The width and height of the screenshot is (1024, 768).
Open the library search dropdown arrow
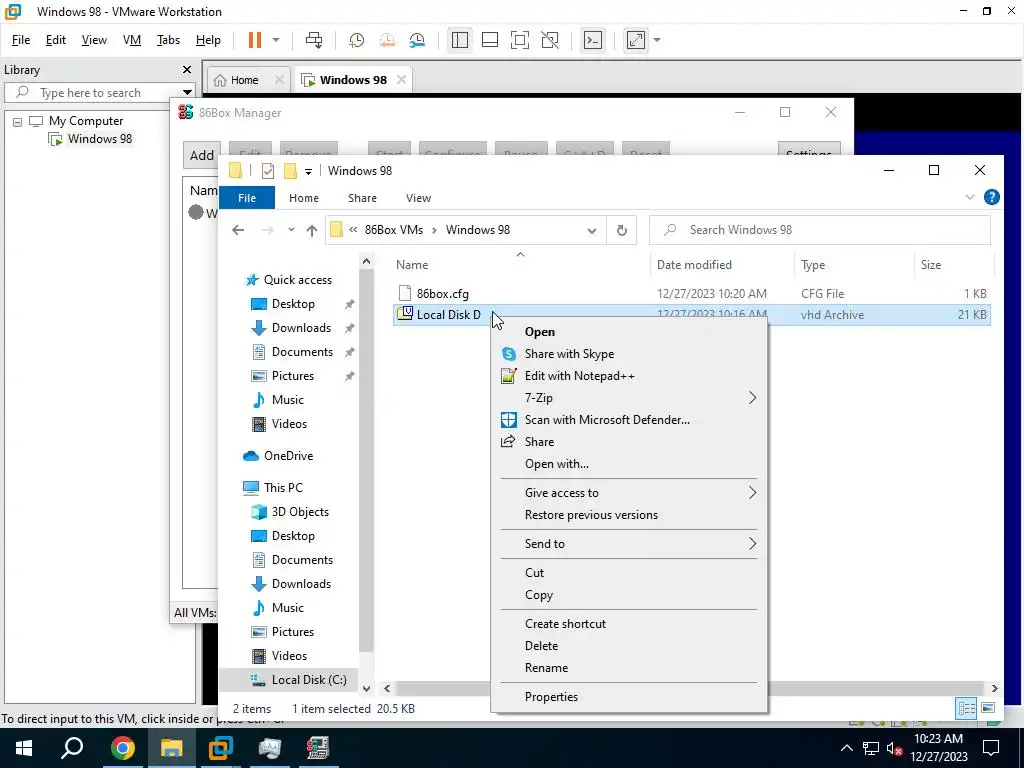187,93
